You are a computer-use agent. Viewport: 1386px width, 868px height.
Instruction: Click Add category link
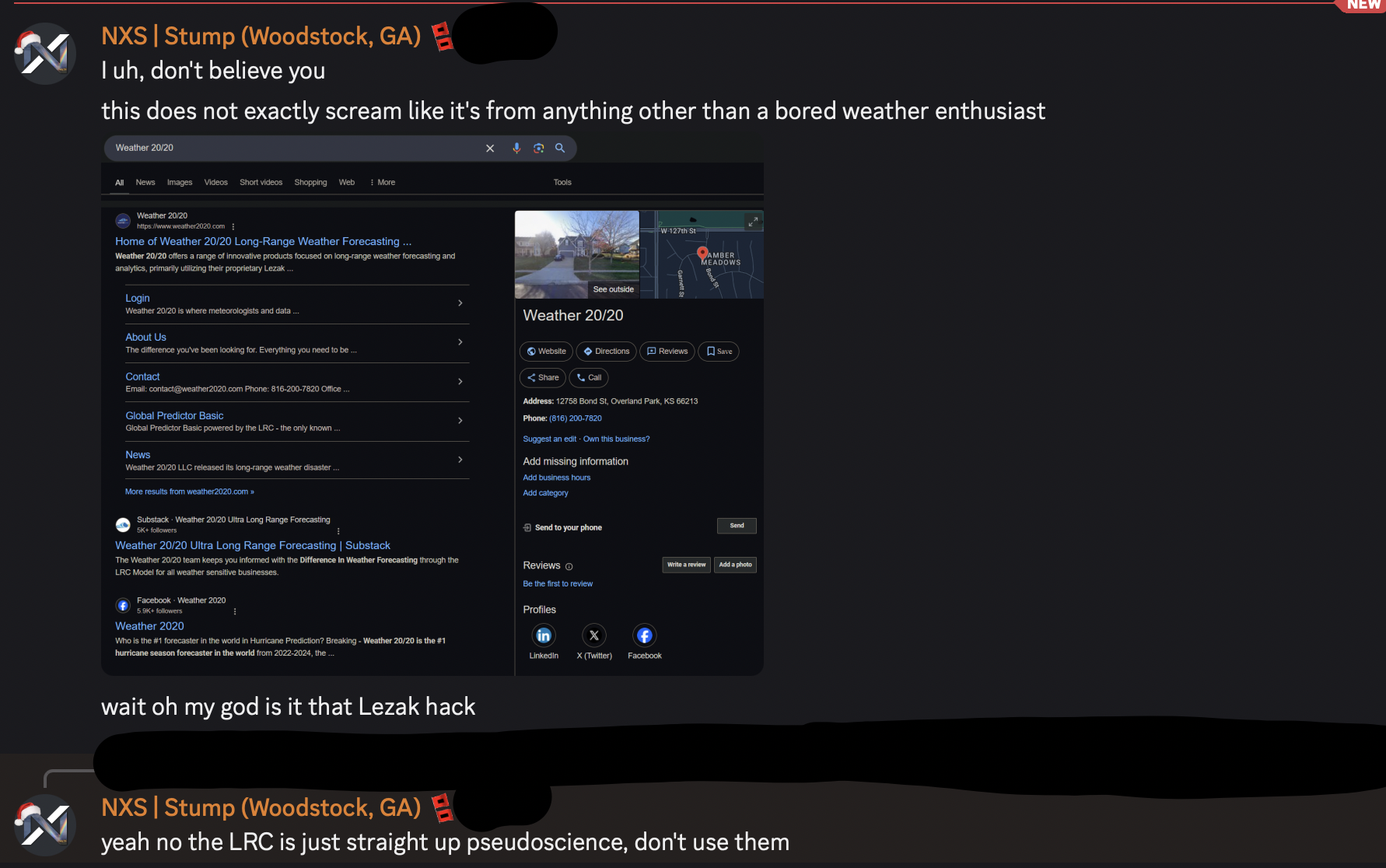click(x=546, y=493)
